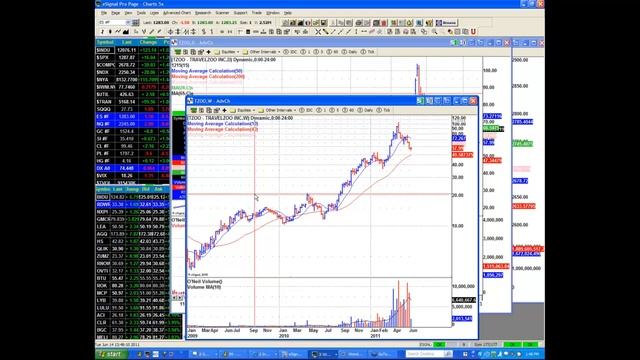Open Equities dropdown in TZOO,D window
Screen dimensions: 640x360
click(x=227, y=52)
